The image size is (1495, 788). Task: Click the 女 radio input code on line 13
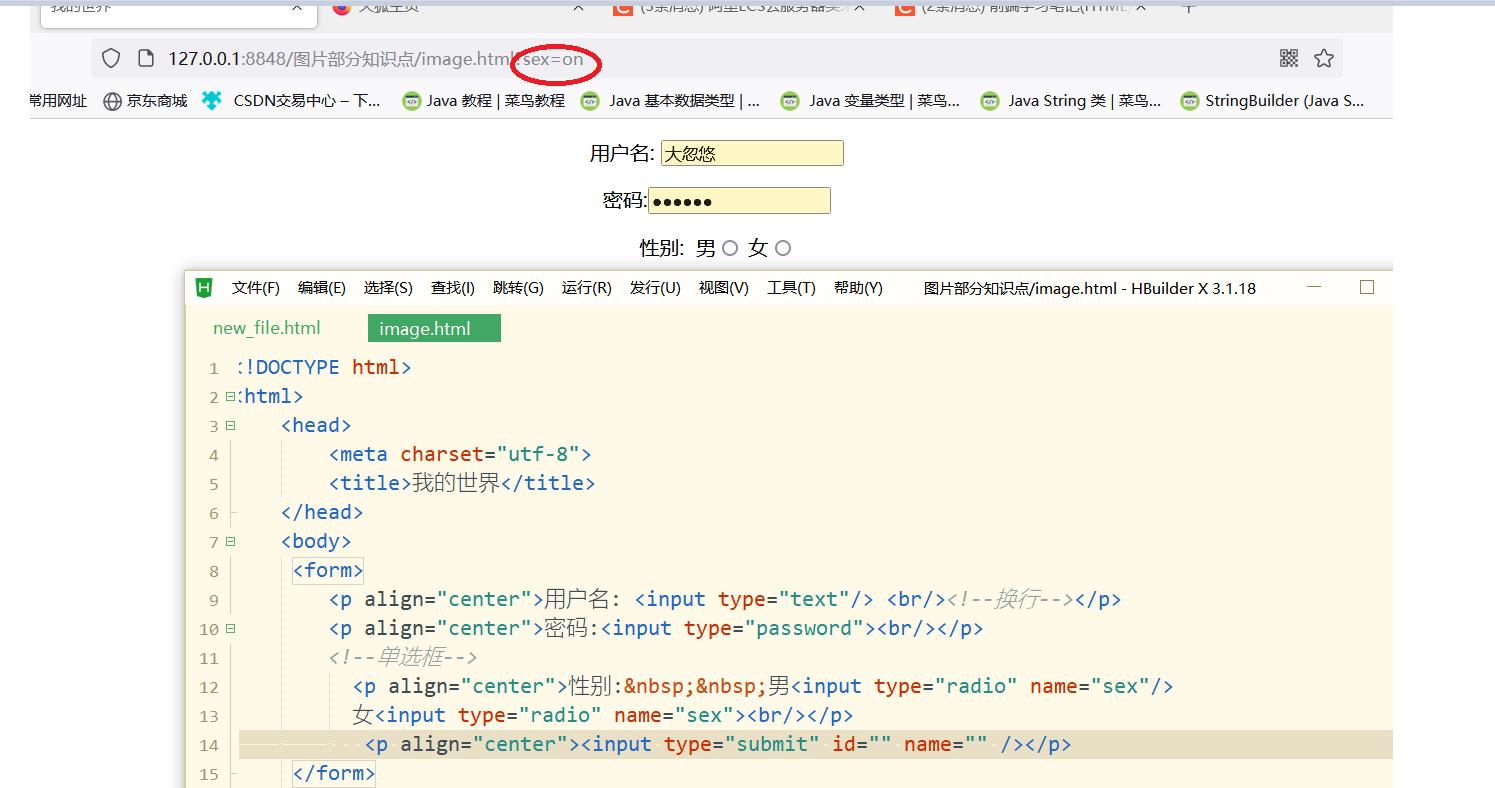(603, 715)
